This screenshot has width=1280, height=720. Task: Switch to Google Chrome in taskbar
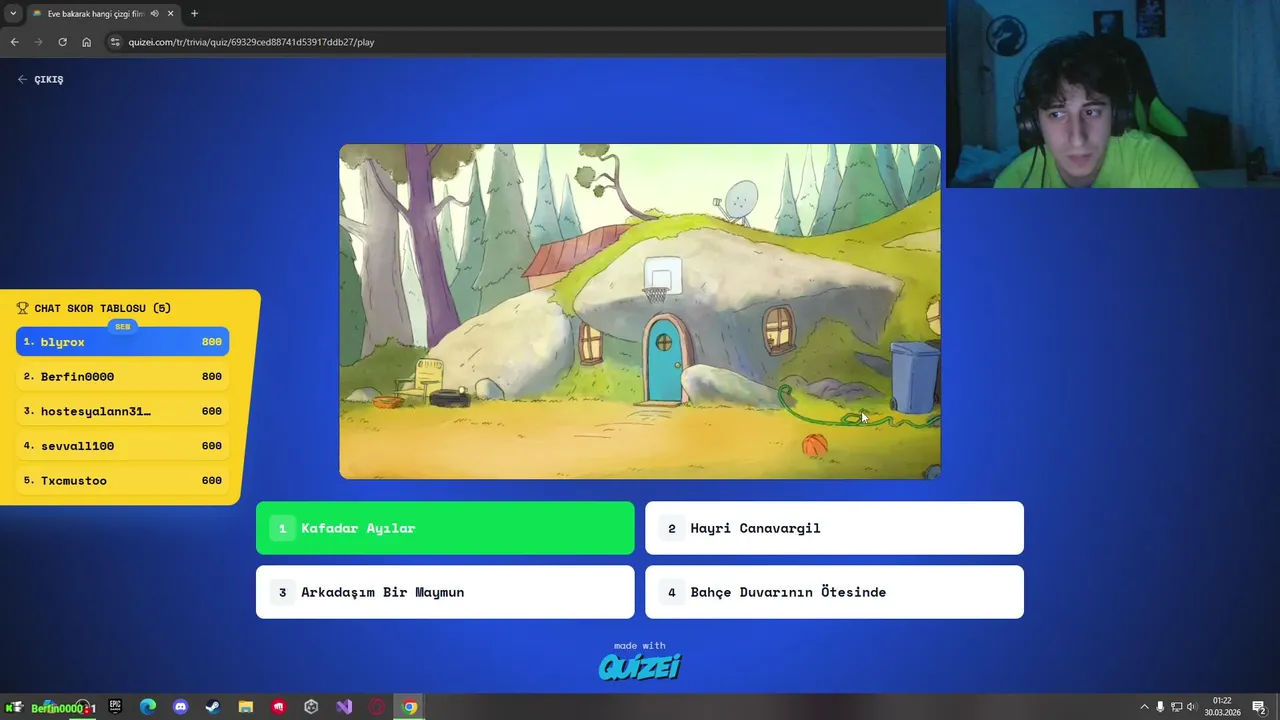click(410, 707)
